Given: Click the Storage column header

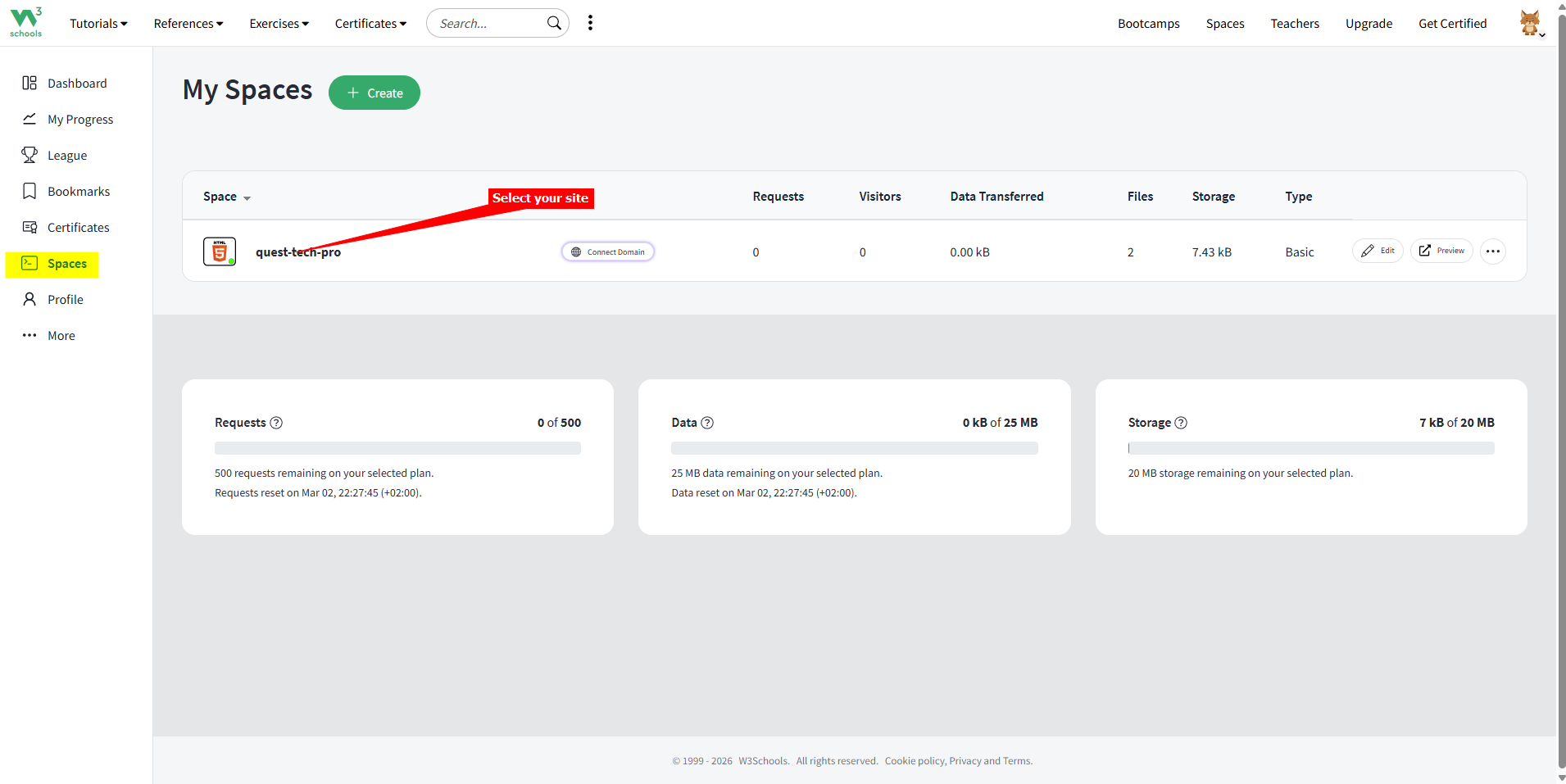Looking at the screenshot, I should [1214, 197].
